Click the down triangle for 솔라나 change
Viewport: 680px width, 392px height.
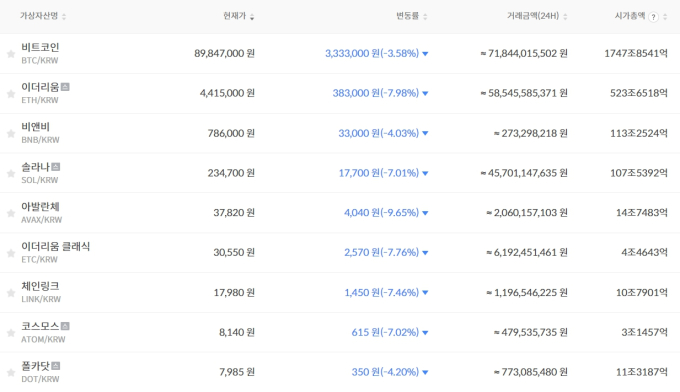[425, 173]
